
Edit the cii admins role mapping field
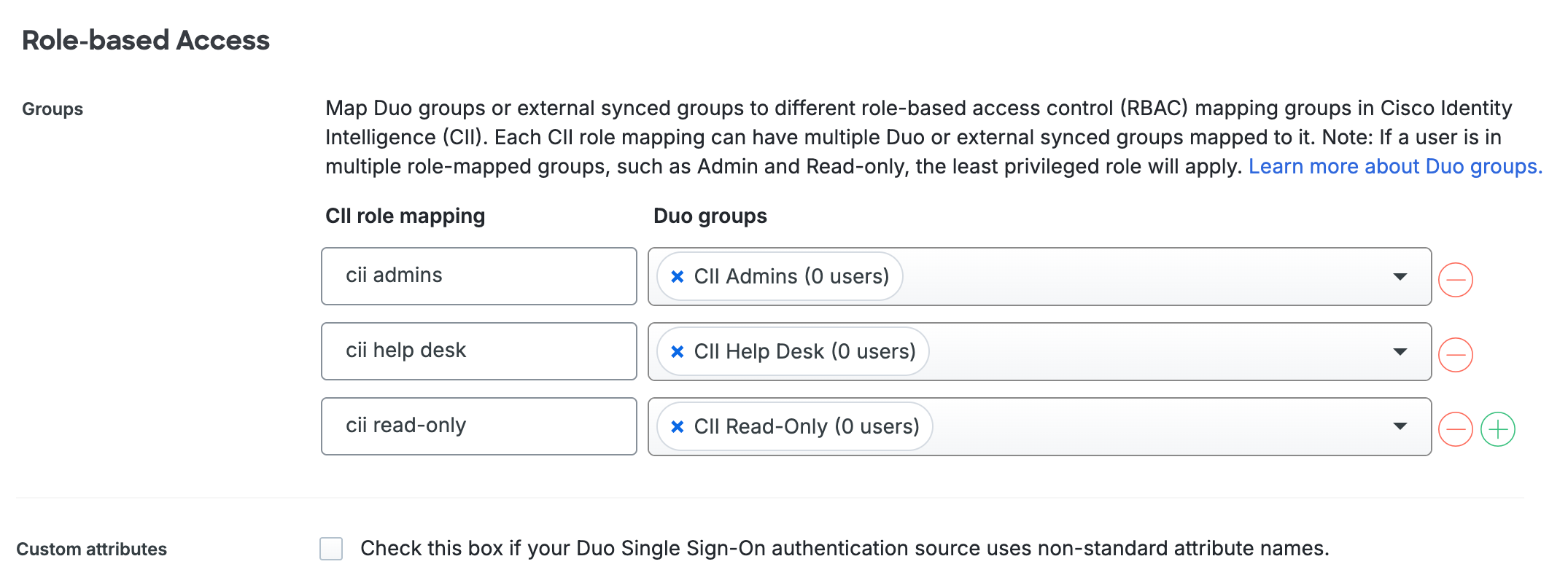click(x=479, y=276)
